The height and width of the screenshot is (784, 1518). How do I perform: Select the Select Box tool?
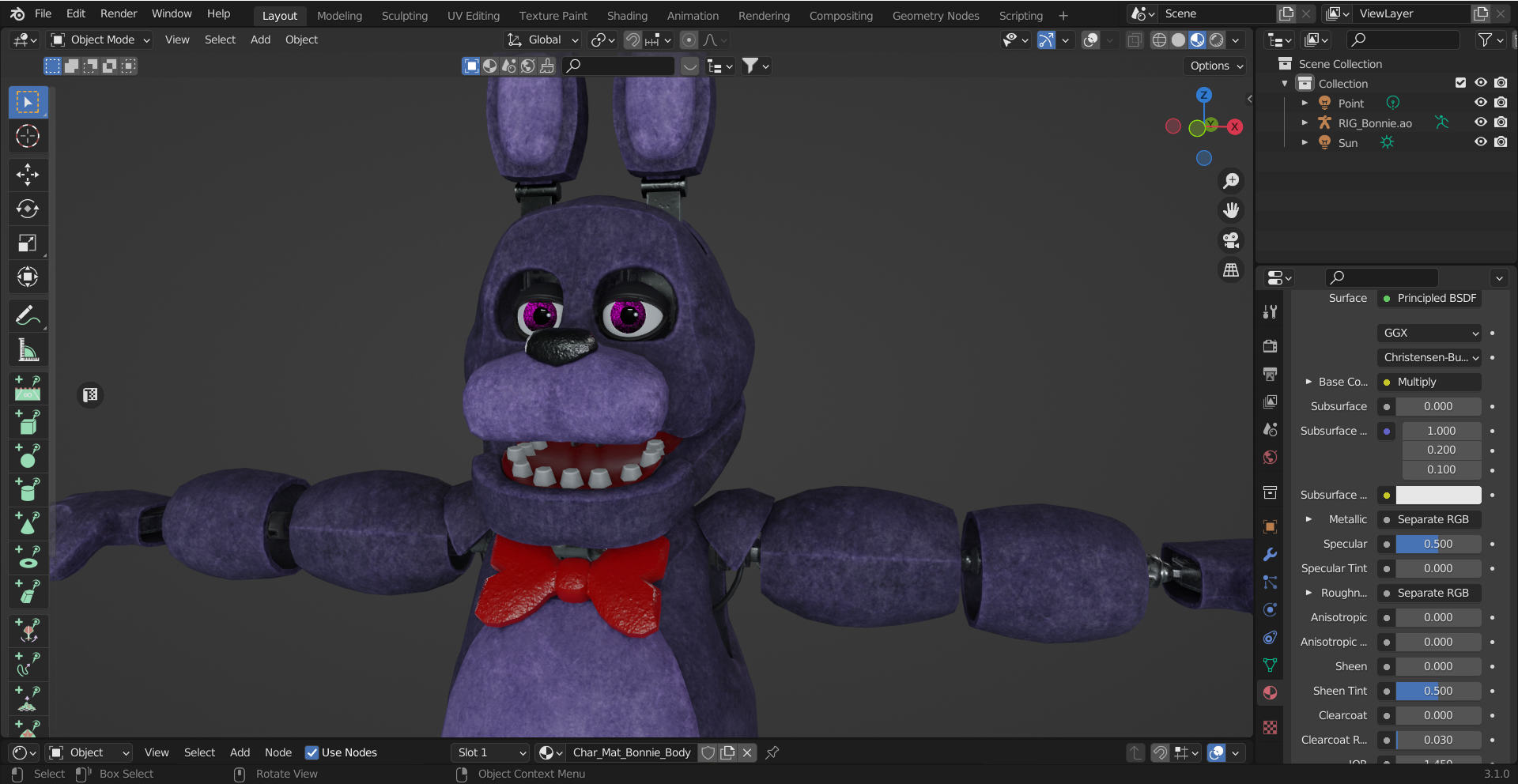[28, 103]
